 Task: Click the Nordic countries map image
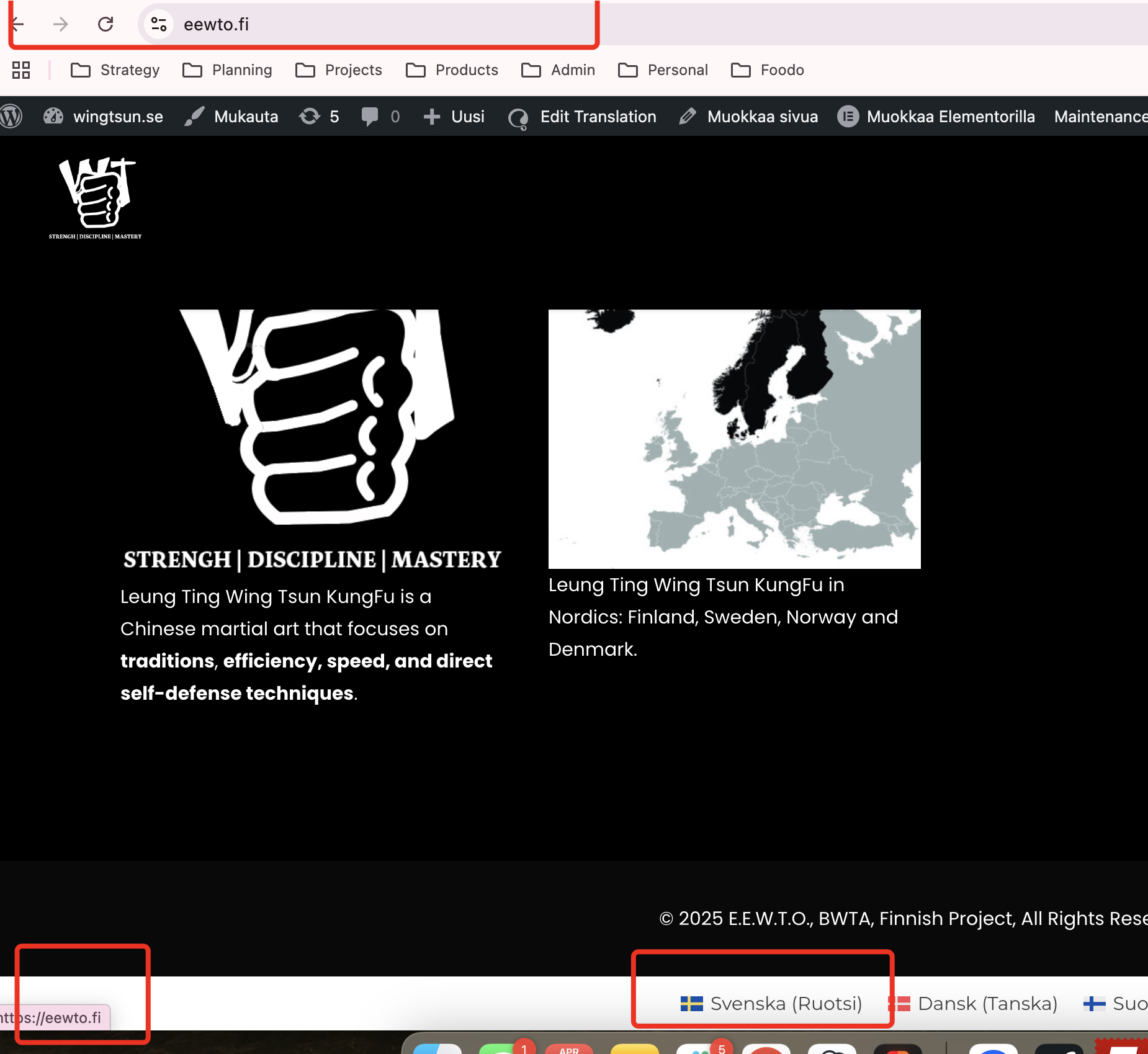735,439
